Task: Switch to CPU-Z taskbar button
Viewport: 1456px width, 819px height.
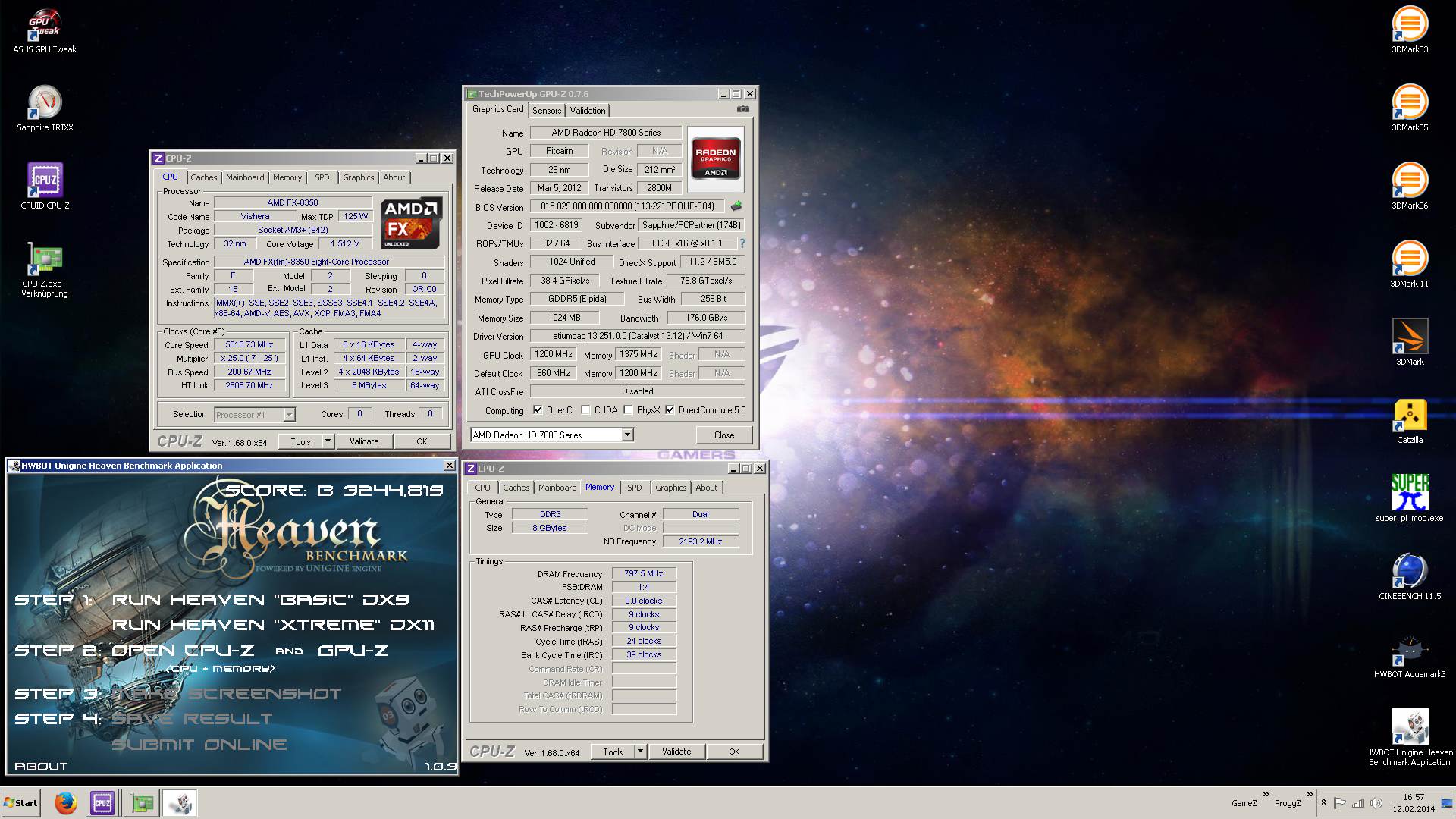Action: pos(102,803)
